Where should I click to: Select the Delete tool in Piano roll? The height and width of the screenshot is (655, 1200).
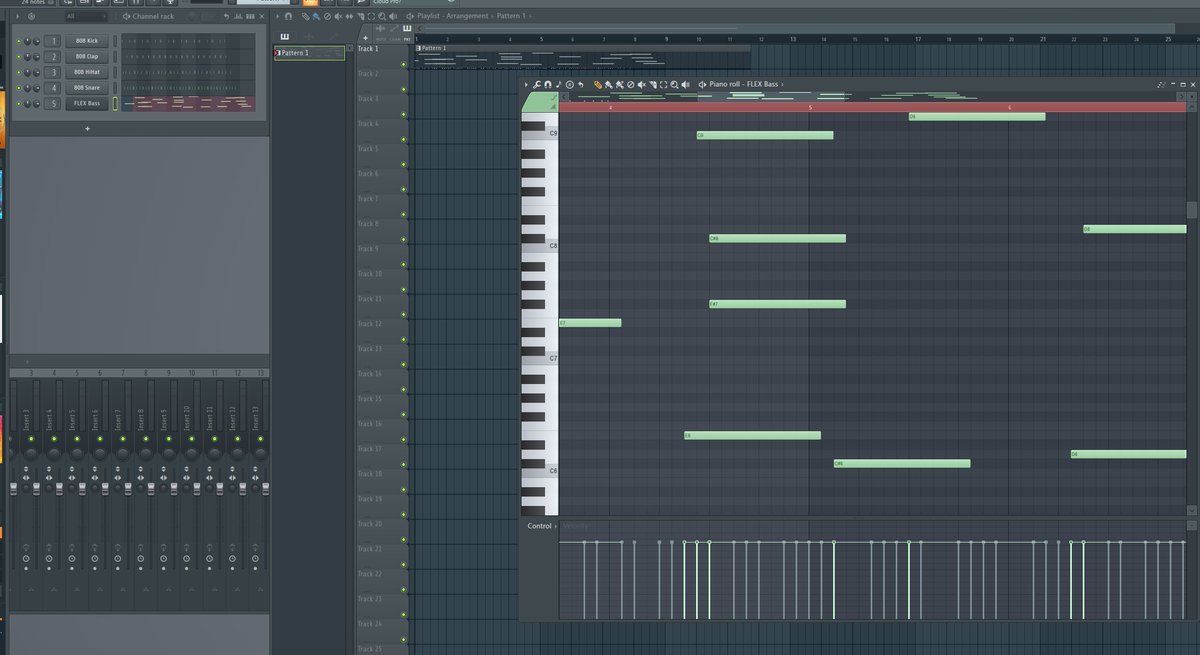(630, 85)
